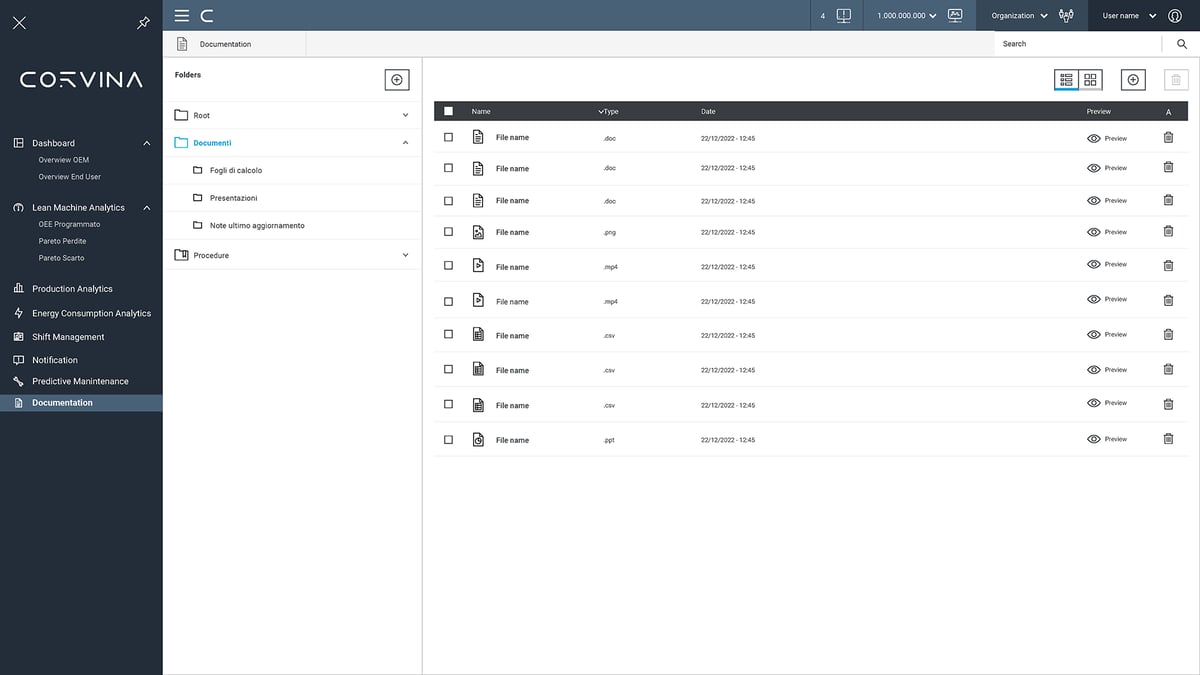1200x675 pixels.
Task: Tick the select-all checkbox in the table header
Action: [x=449, y=111]
